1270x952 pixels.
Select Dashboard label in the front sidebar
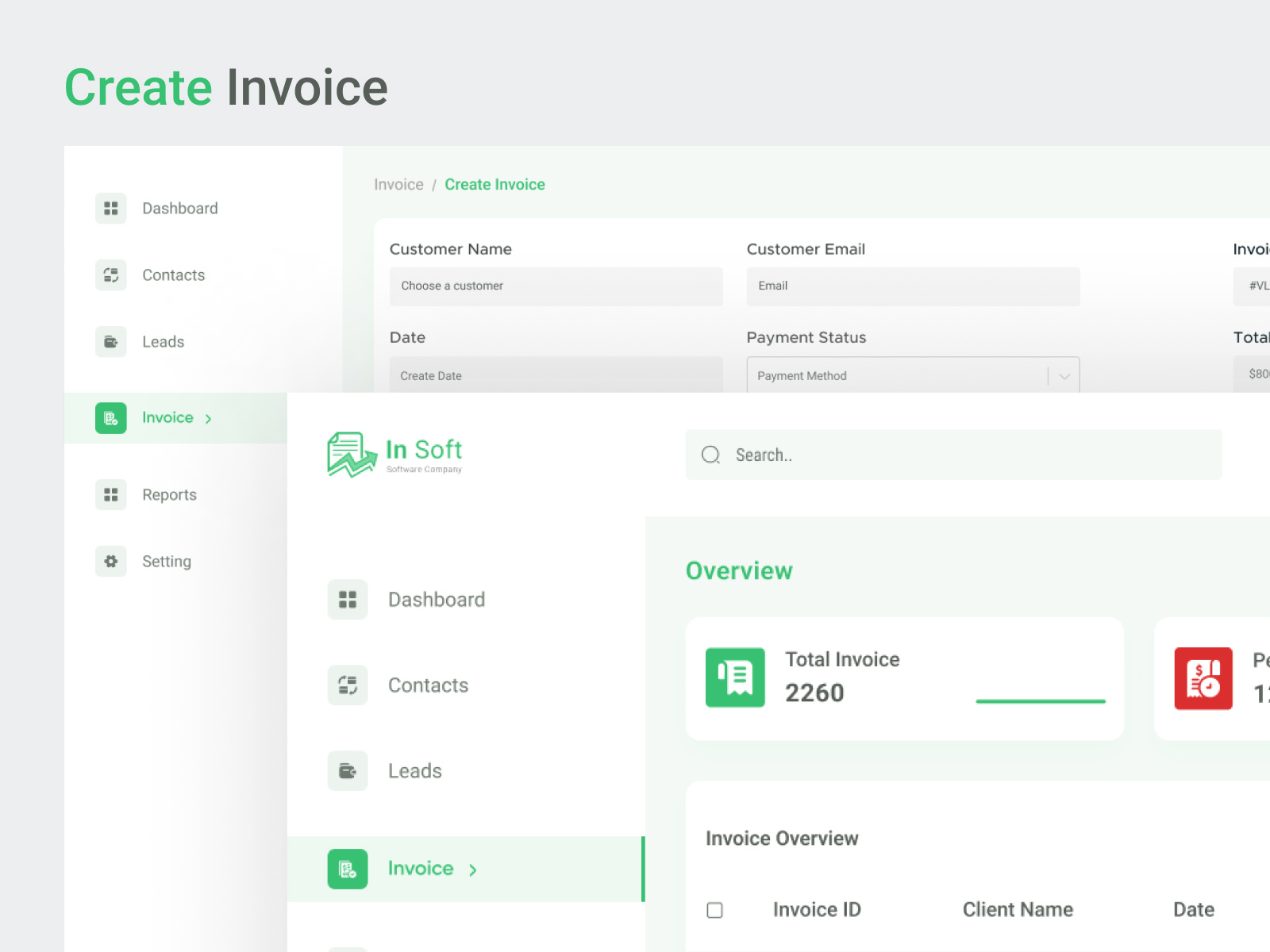tap(437, 600)
